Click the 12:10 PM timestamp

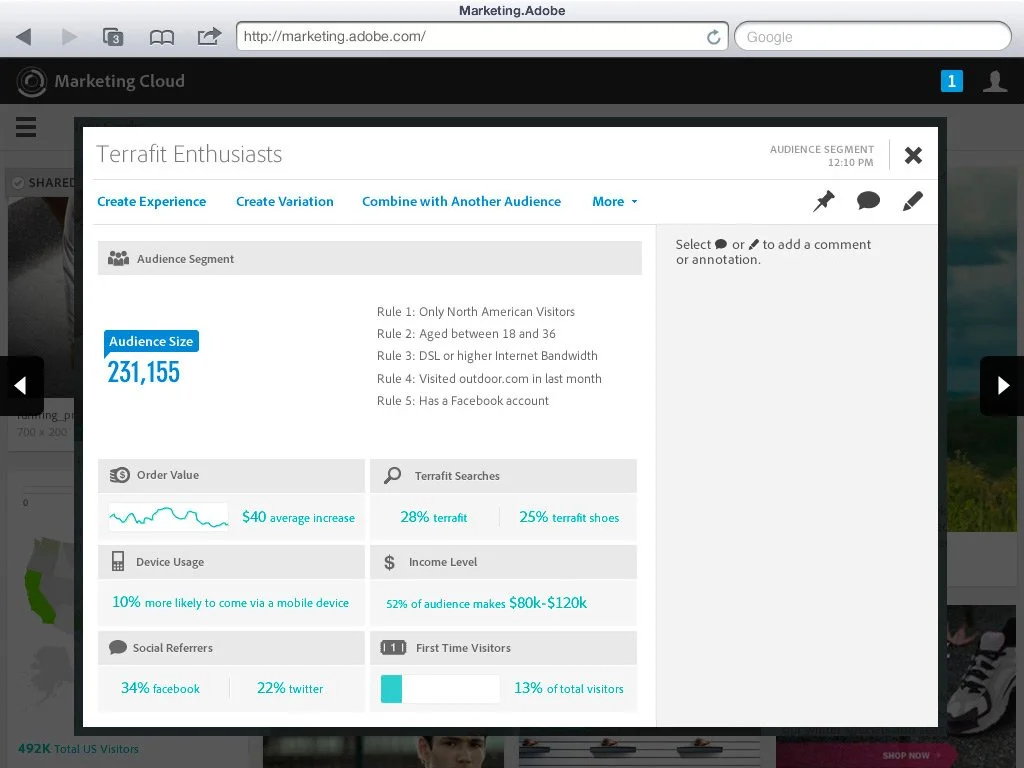click(850, 163)
